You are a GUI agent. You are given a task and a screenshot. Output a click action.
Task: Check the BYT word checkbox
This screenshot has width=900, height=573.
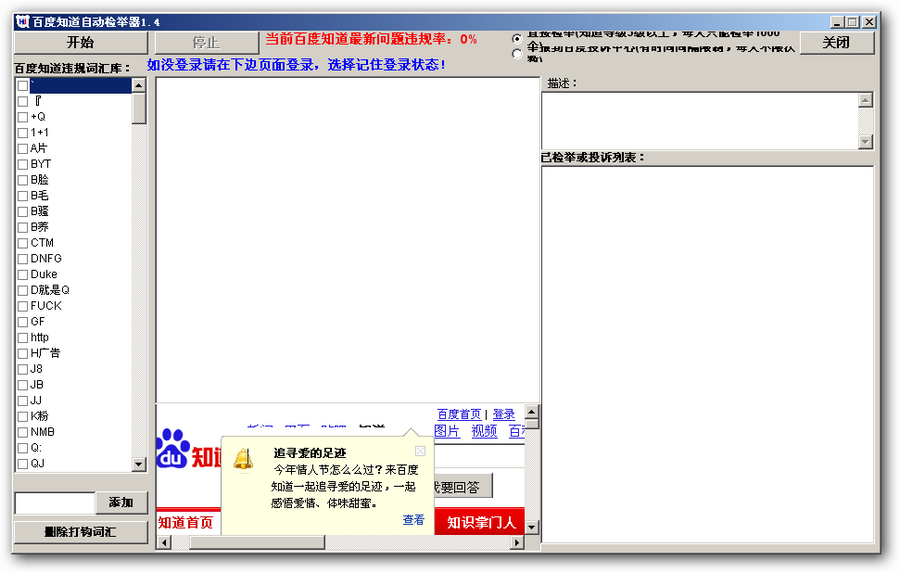(23, 164)
